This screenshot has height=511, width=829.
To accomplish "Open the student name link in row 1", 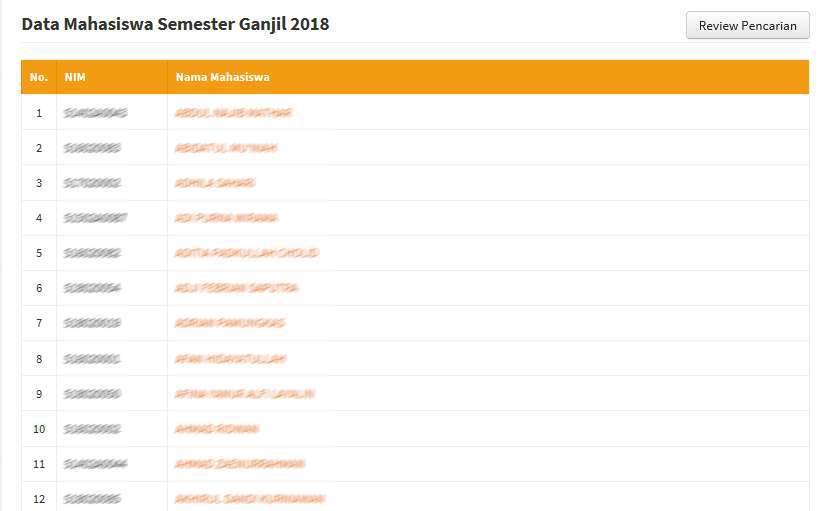I will [233, 113].
